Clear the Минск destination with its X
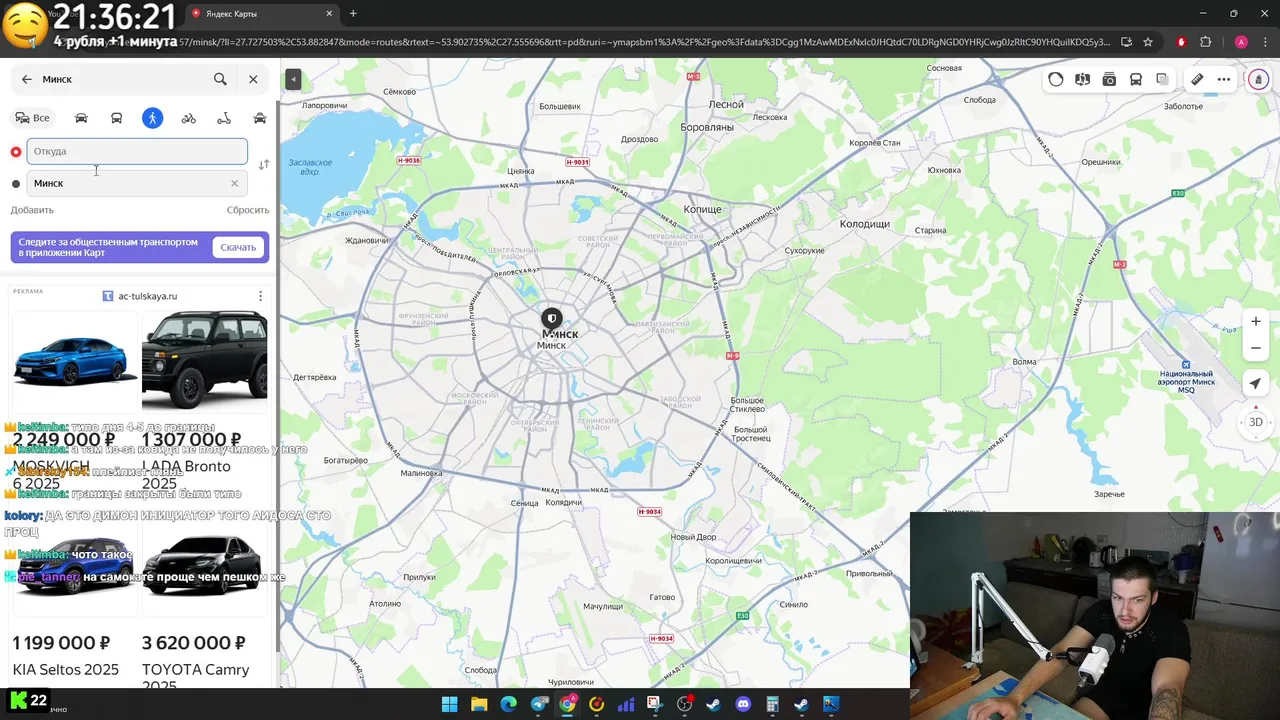This screenshot has height=720, width=1280. click(x=234, y=183)
